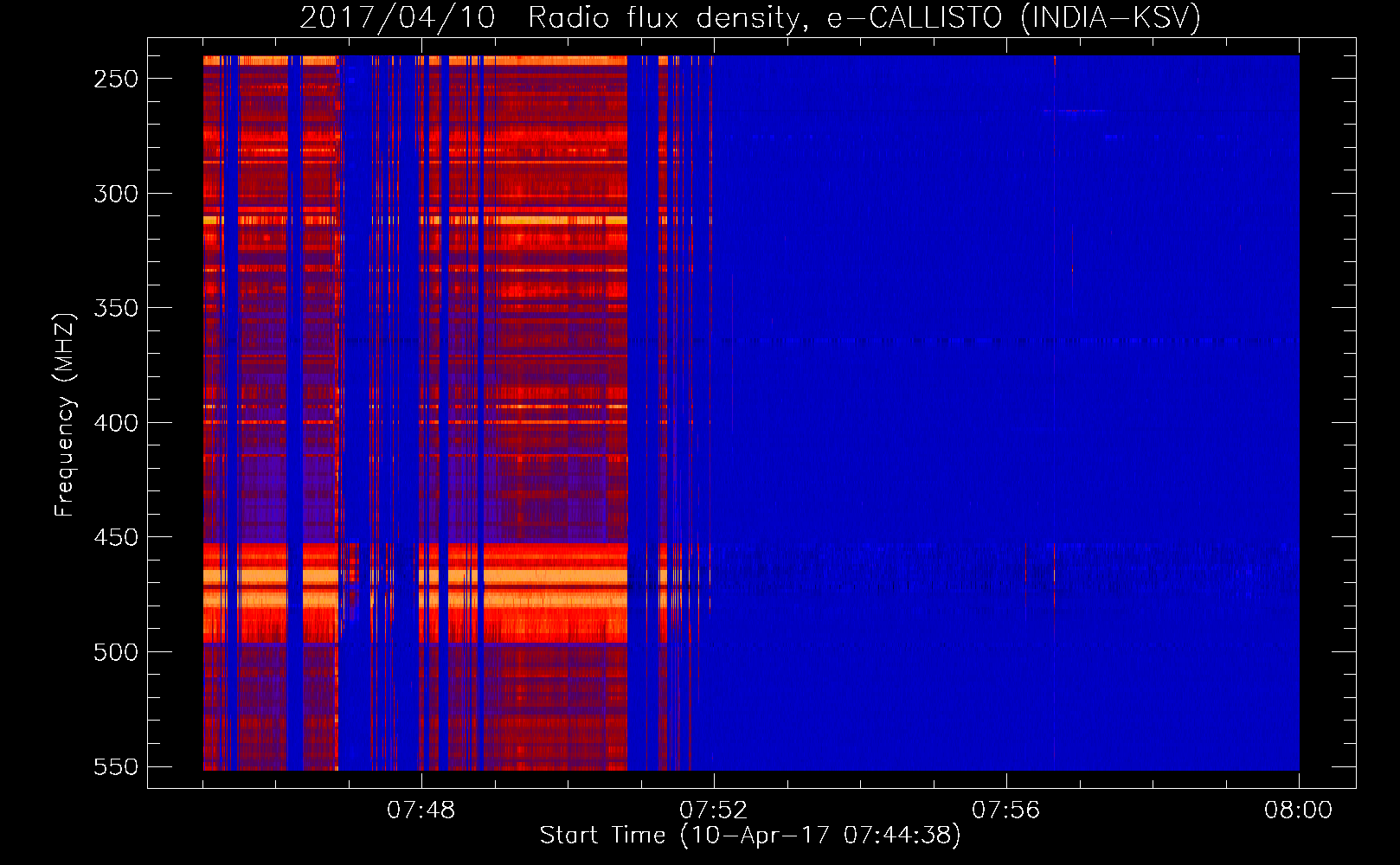This screenshot has height=865, width=1400.
Task: Click the 550 frequency tick label
Action: [x=116, y=766]
